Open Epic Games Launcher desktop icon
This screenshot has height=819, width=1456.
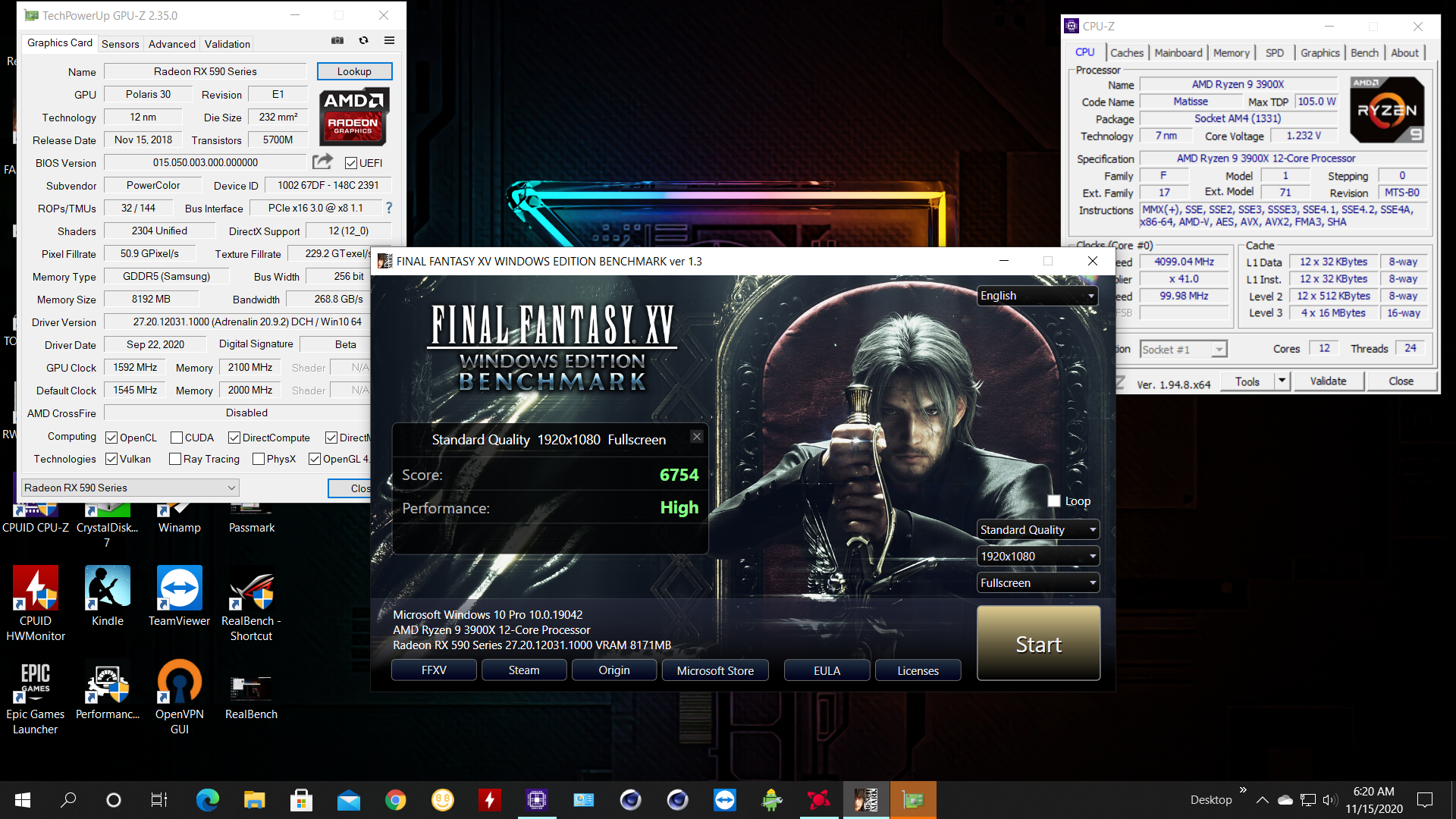[x=36, y=697]
